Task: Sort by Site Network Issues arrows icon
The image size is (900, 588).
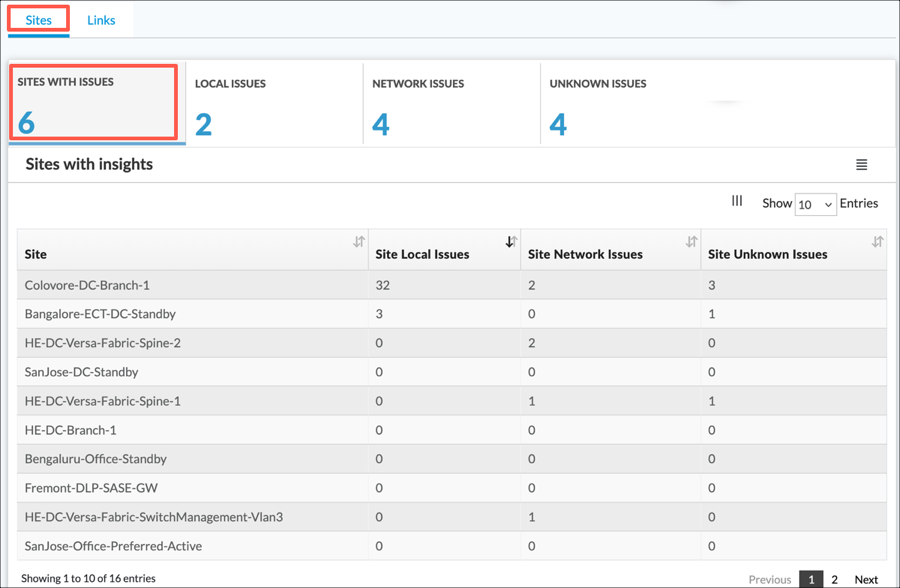Action: point(691,242)
